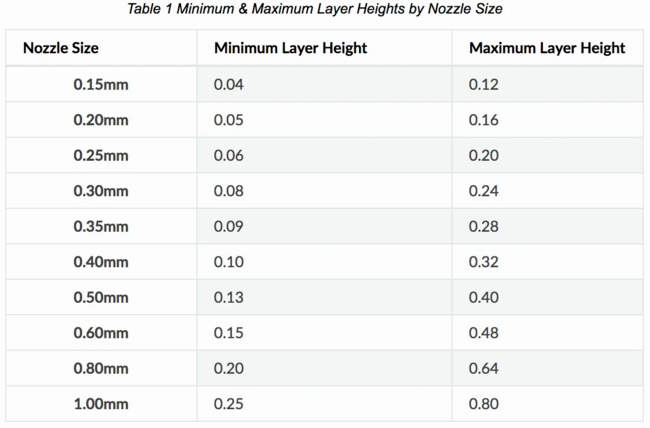Click the 0.40mm nozzle size cell

pos(101,262)
